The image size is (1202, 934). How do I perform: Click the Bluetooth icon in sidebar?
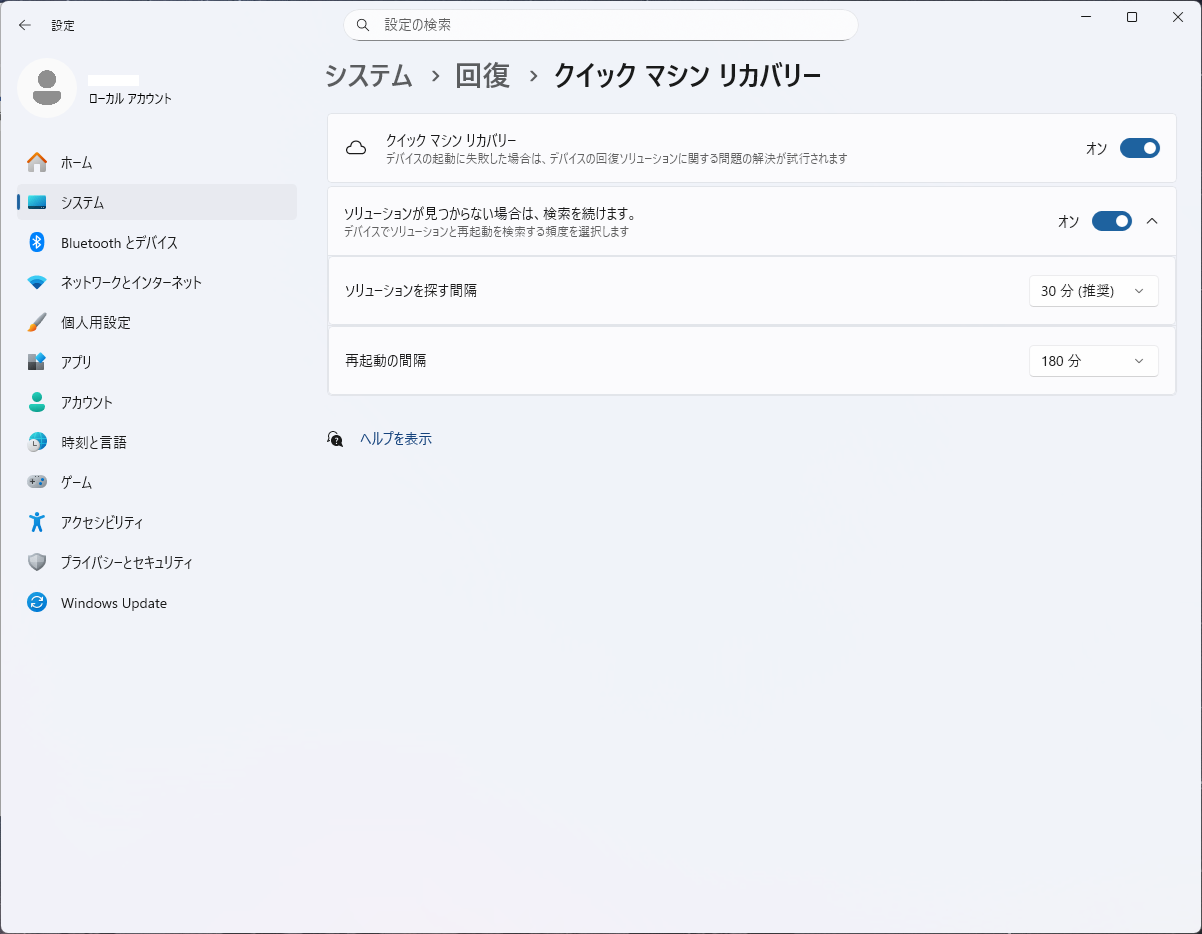click(37, 242)
